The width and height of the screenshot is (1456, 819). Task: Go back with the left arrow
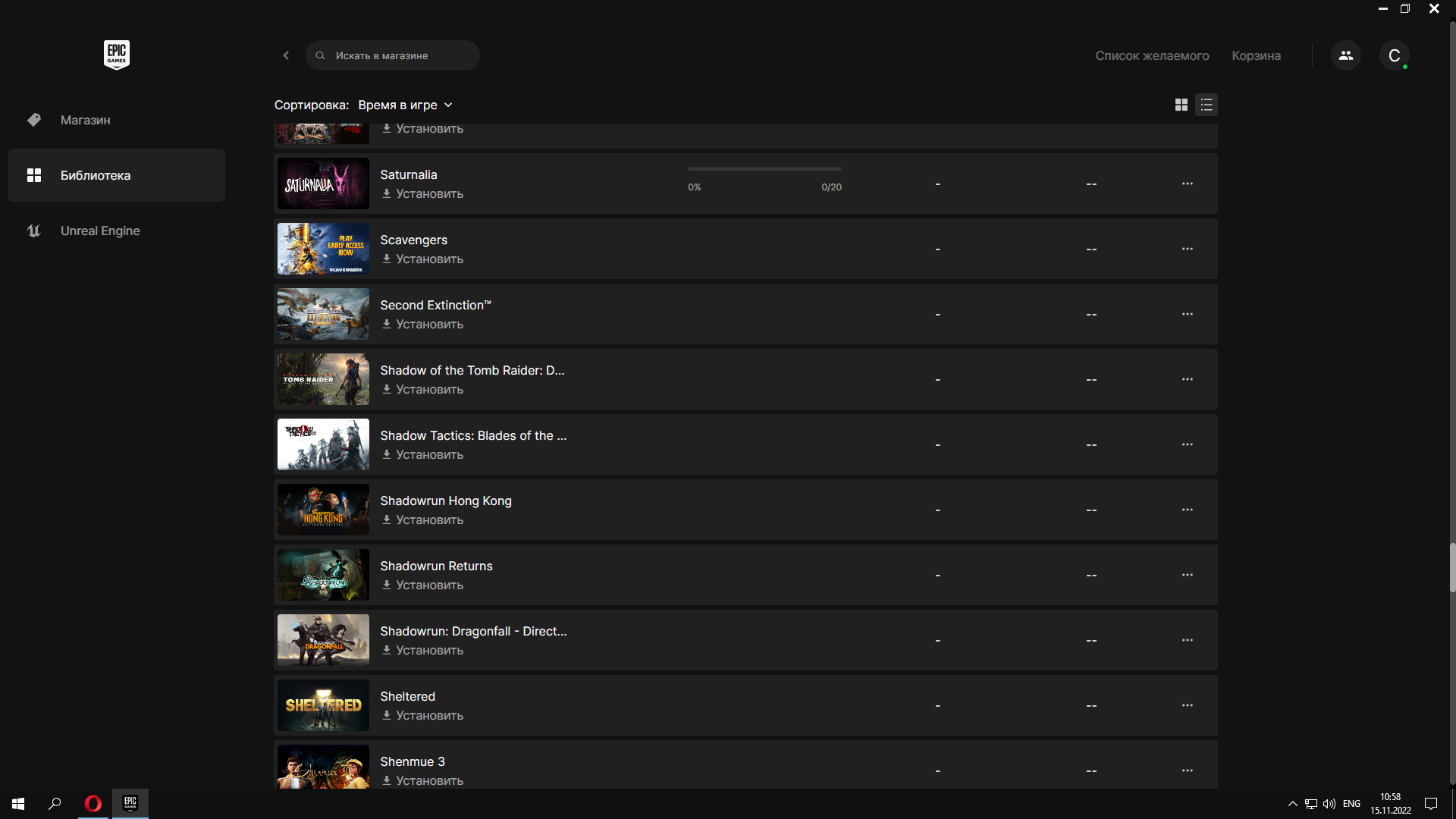pos(286,55)
